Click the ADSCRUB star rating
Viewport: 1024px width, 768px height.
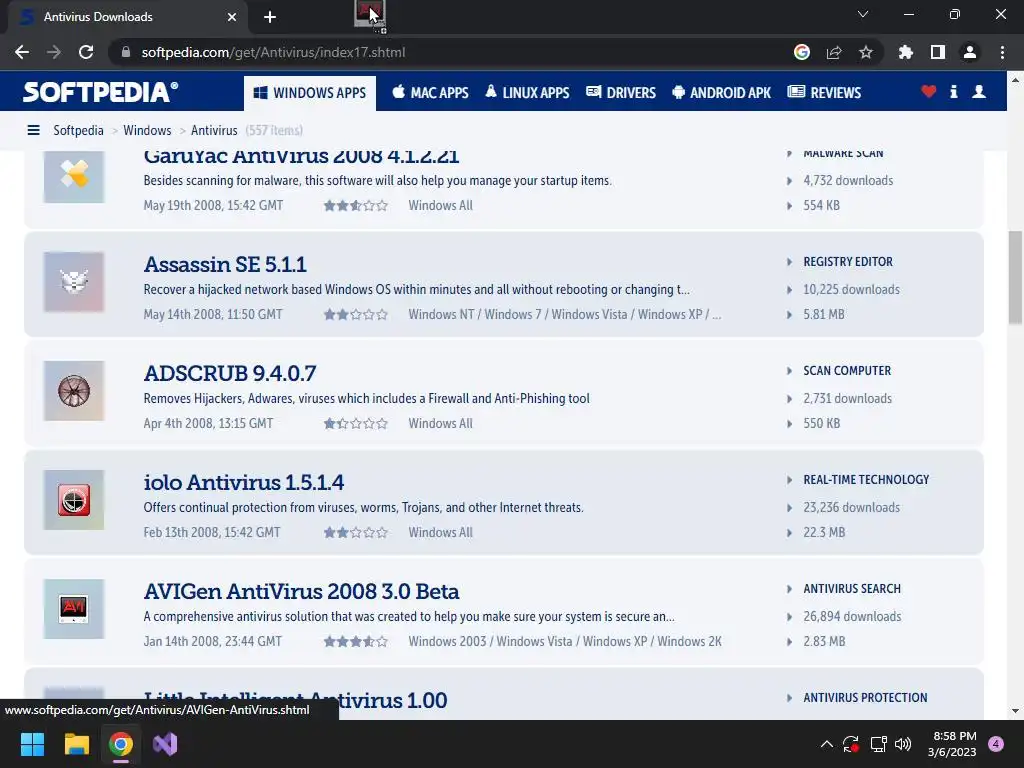tap(356, 424)
